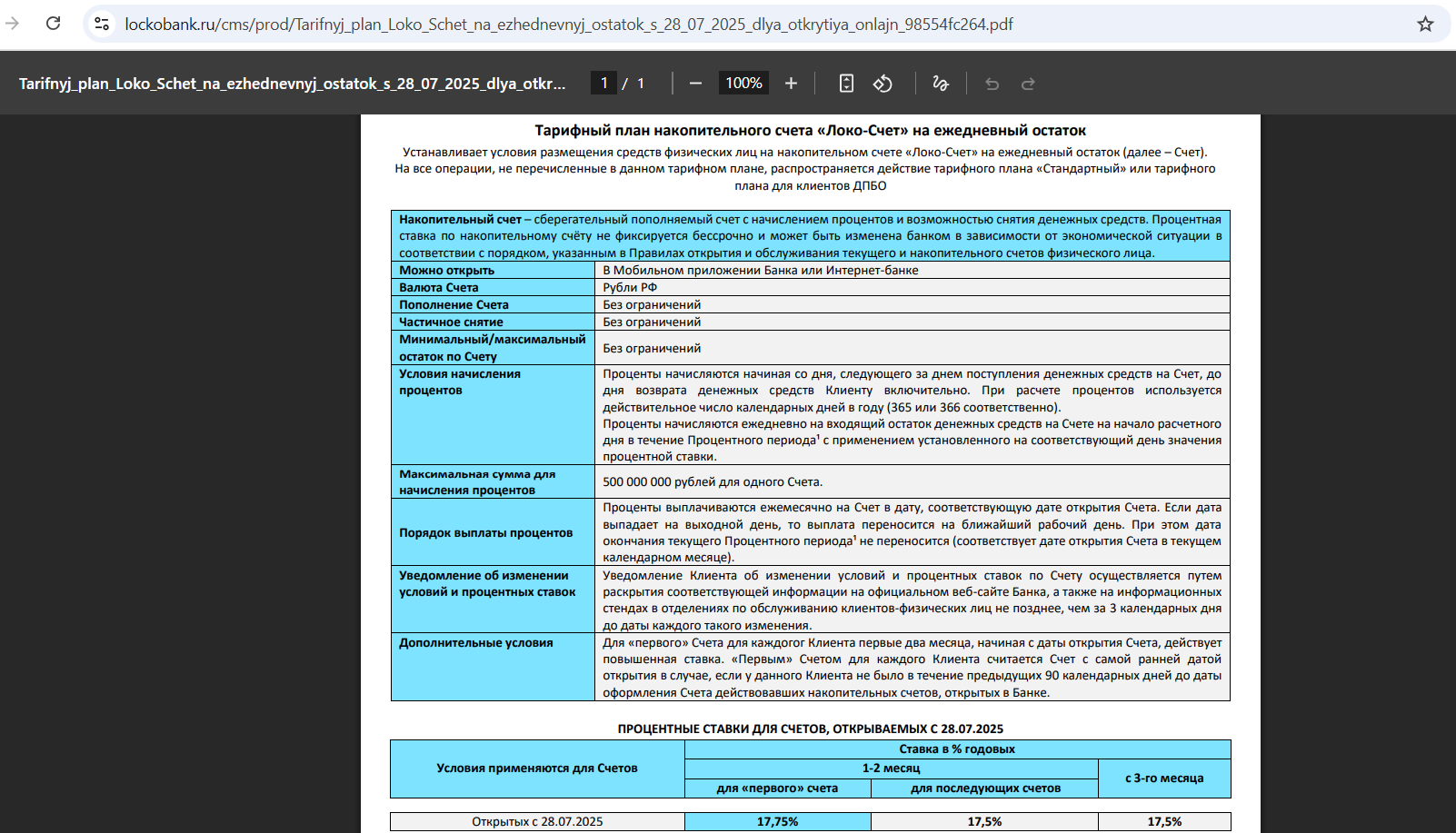Click the 'Частичное снятие' label
1456x833 pixels.
(451, 322)
